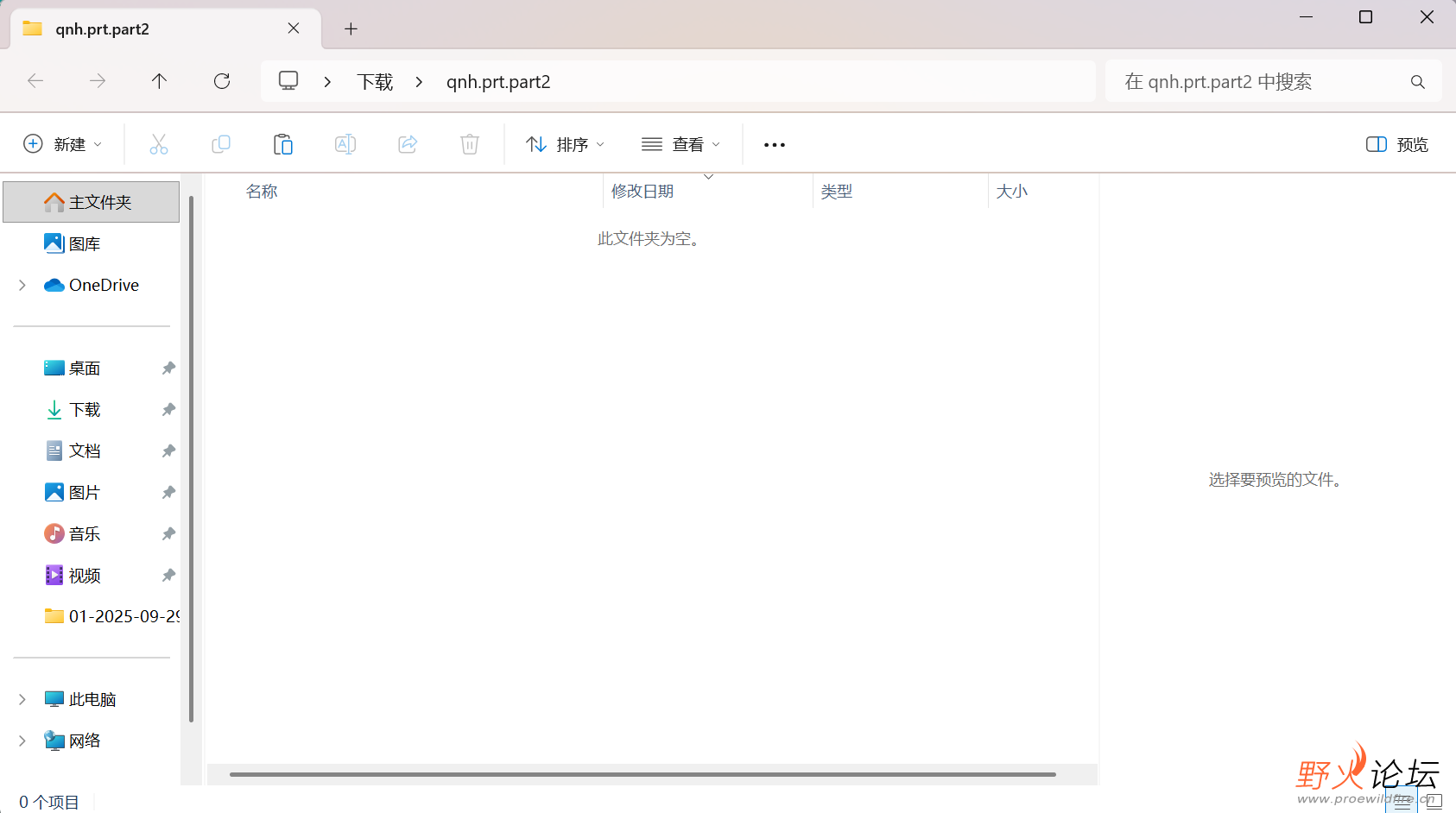The width and height of the screenshot is (1456, 813).
Task: Click the Delete trash icon
Action: [x=469, y=144]
